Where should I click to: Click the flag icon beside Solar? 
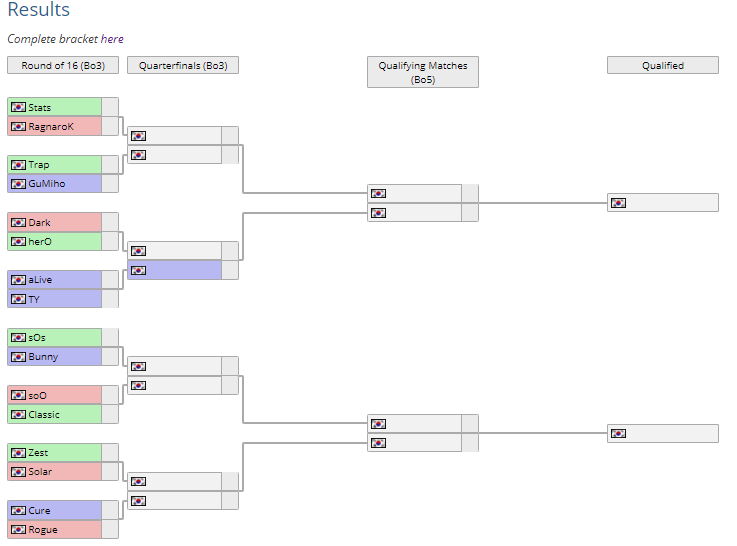coord(18,472)
